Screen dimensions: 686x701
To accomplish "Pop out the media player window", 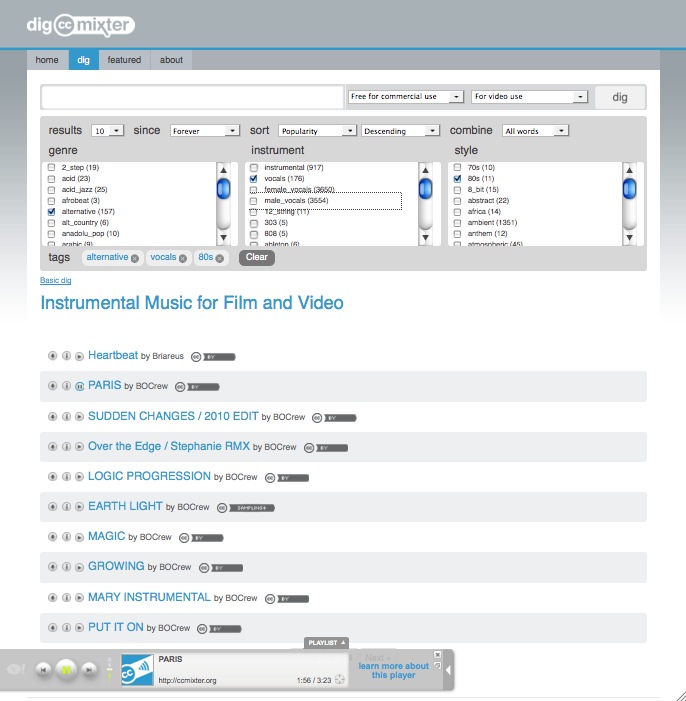I will coord(437,666).
